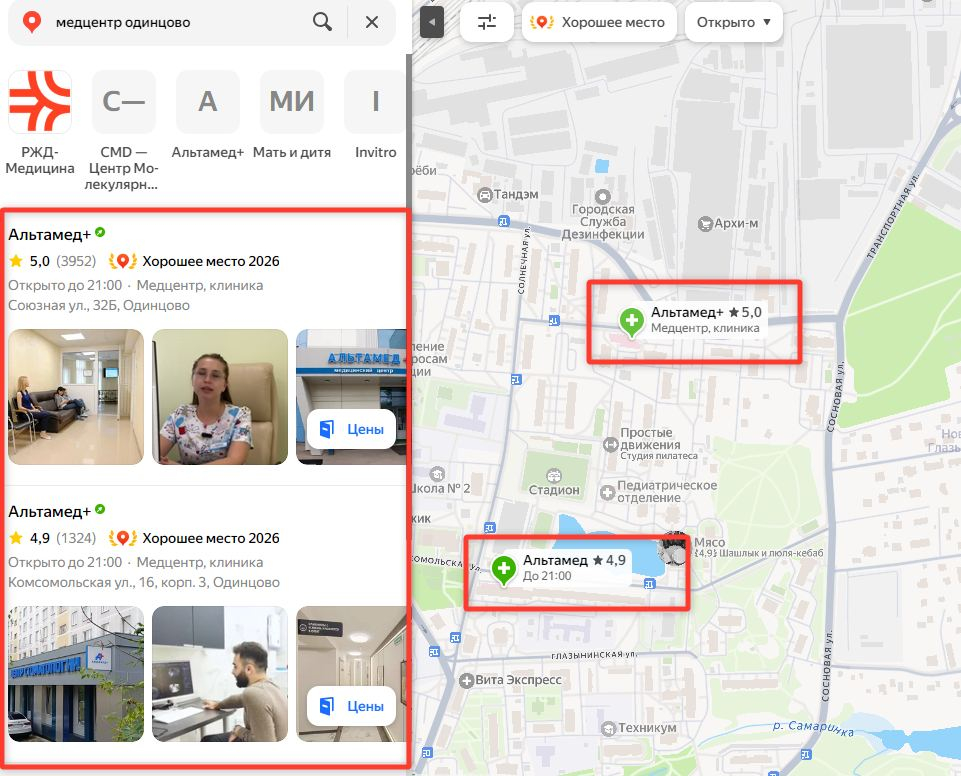
Task: Click Альтамед 4,9 green map marker
Action: coord(504,569)
